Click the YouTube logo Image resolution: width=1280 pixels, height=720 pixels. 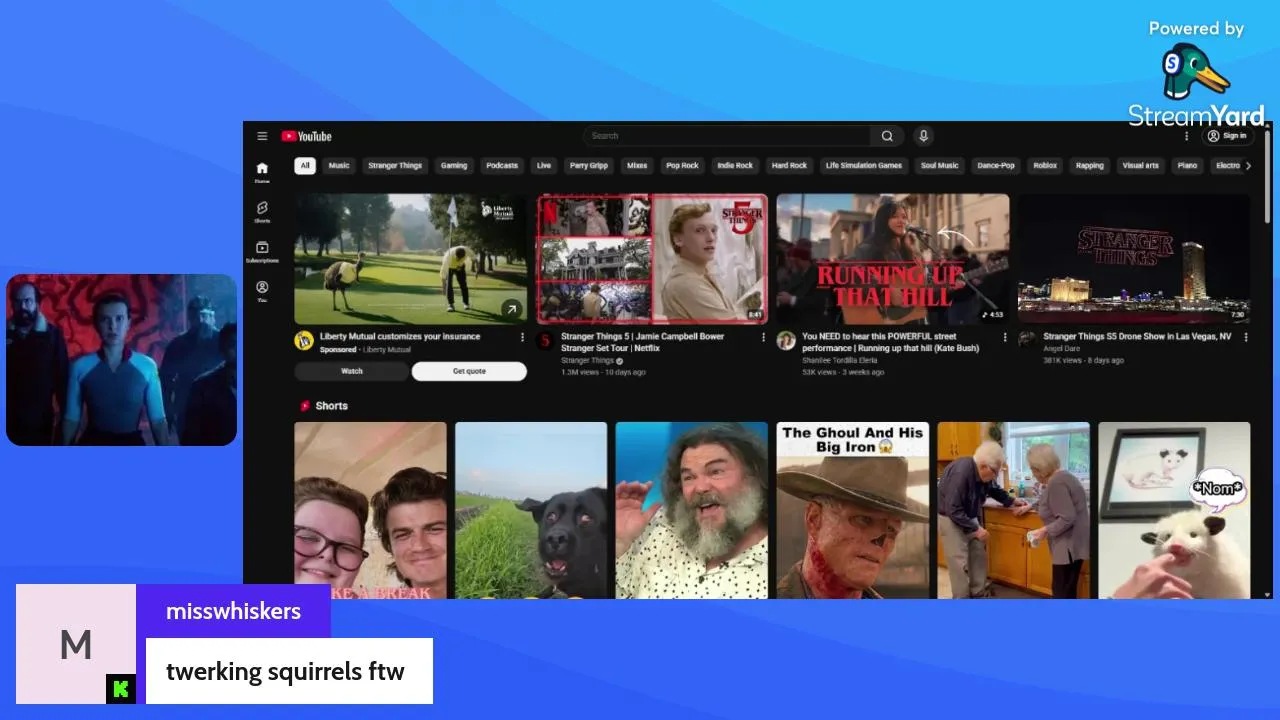pos(306,136)
